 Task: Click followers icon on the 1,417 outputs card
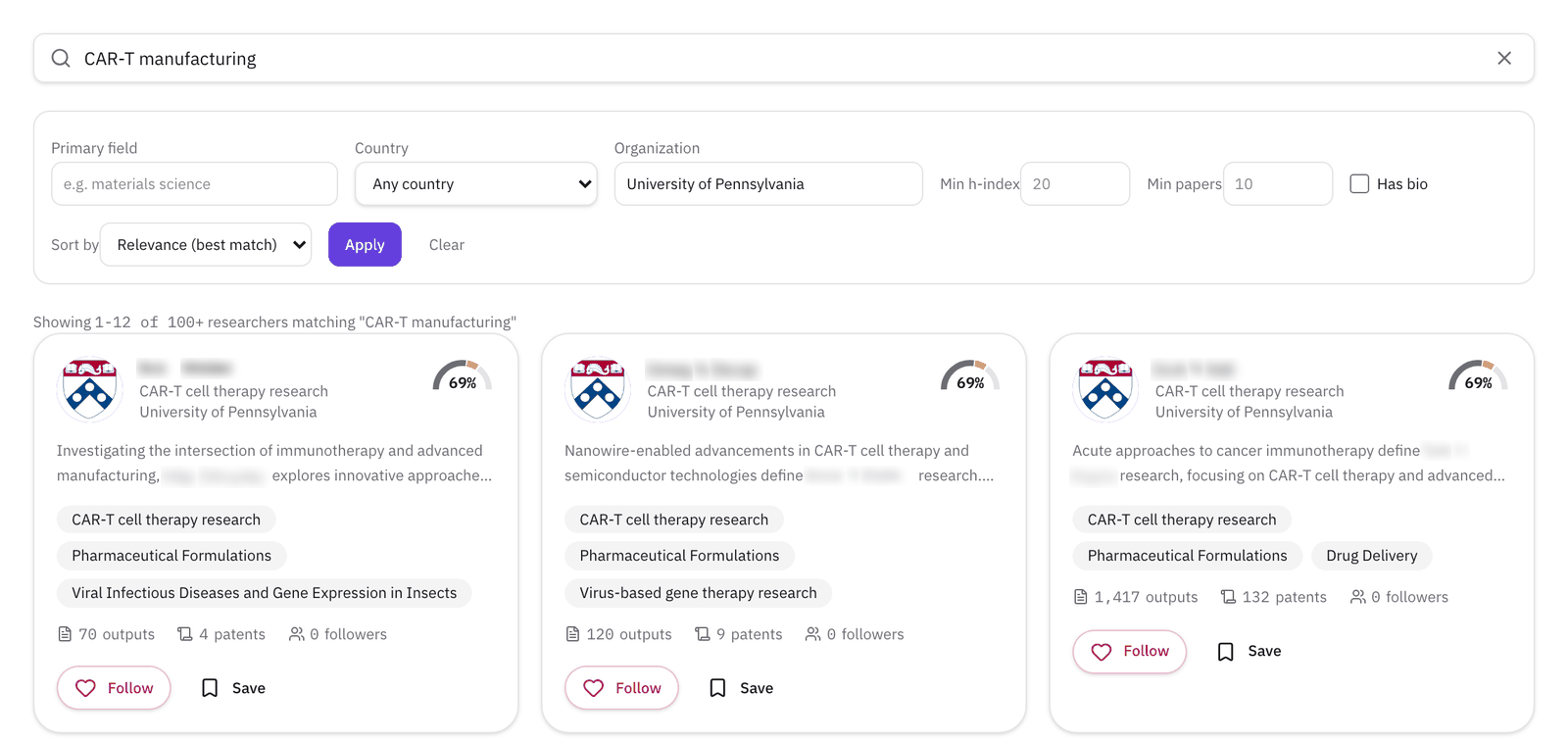coord(1357,597)
